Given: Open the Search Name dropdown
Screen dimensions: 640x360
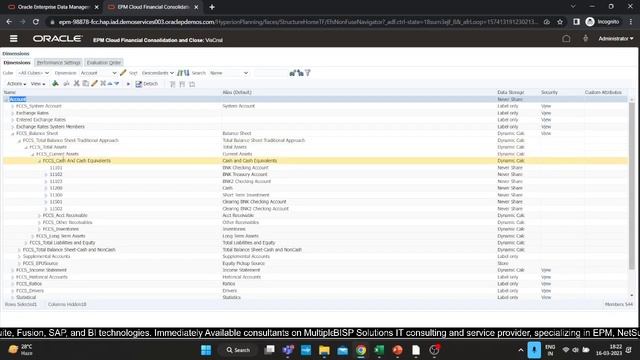Looking at the screenshot, I should pos(229,73).
